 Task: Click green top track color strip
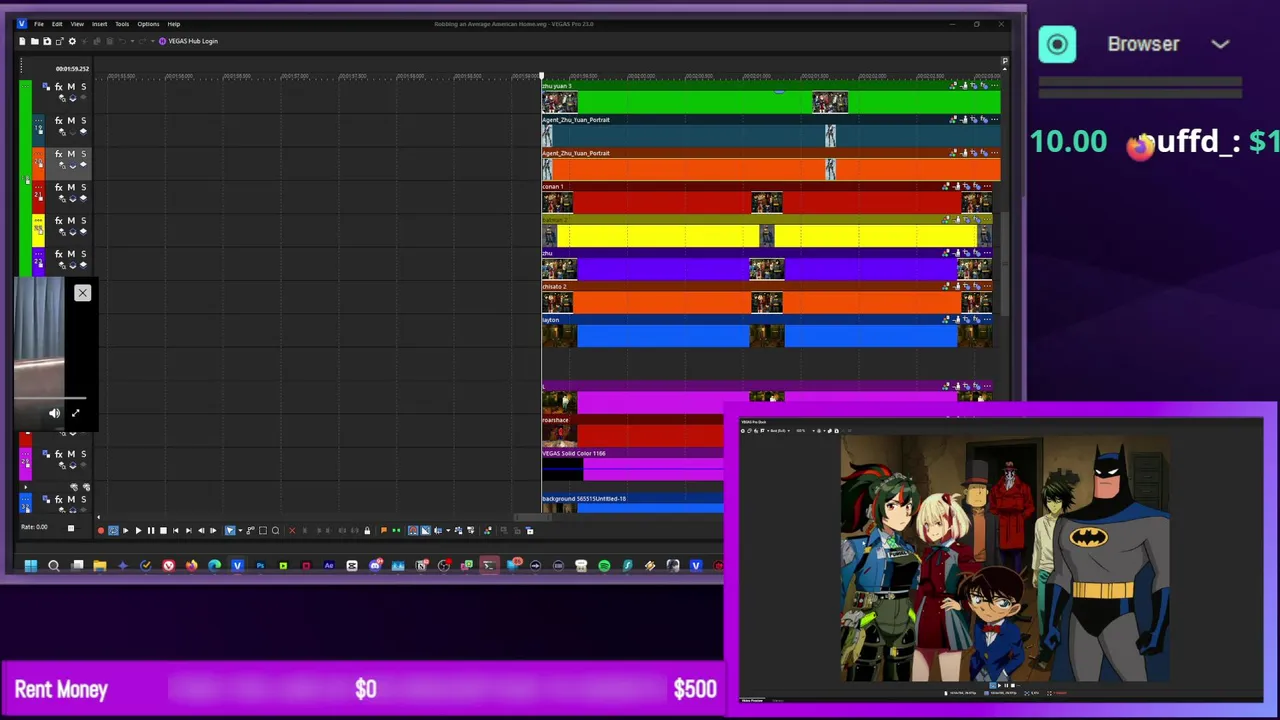click(x=25, y=180)
